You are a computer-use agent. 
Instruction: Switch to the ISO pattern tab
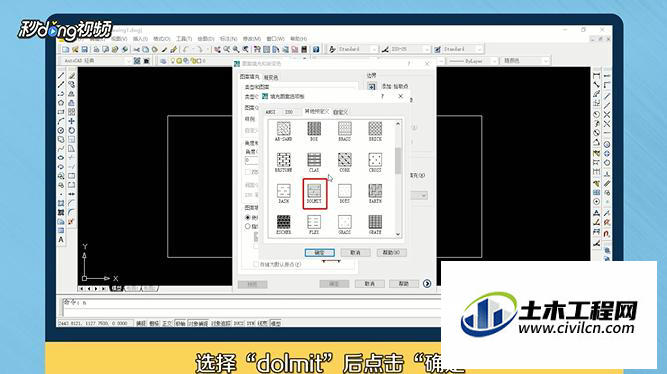tap(289, 112)
